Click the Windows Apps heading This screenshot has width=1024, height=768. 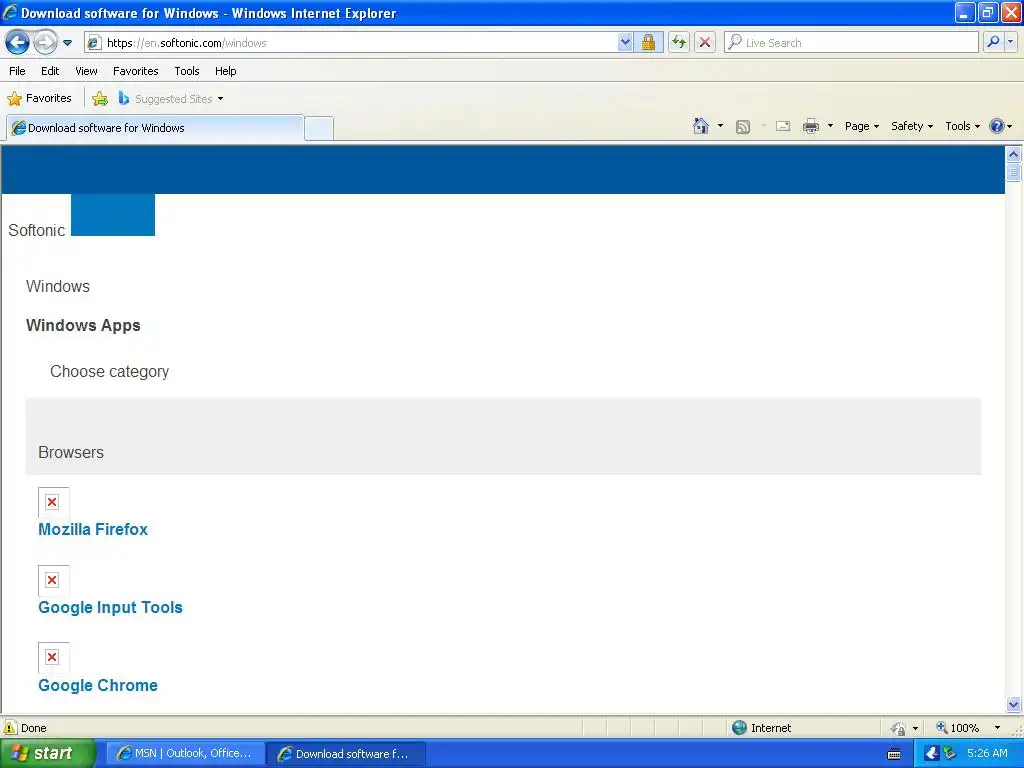(x=83, y=325)
